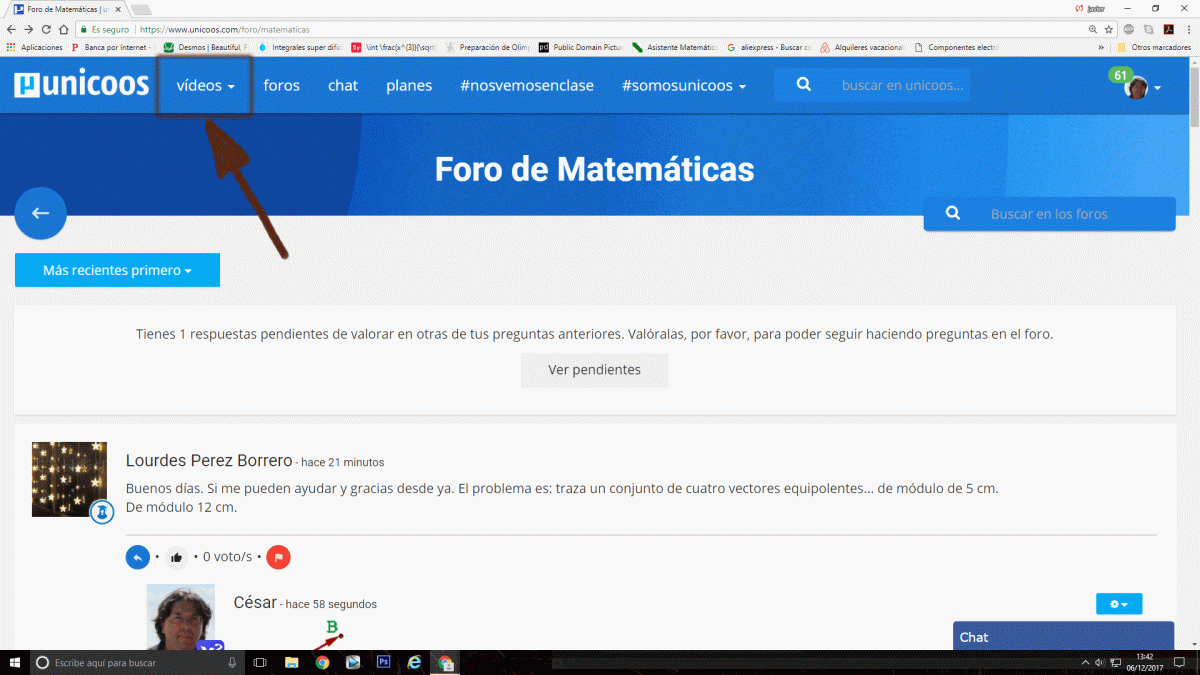
Task: Open the vídeos dropdown menu
Action: [x=205, y=86]
